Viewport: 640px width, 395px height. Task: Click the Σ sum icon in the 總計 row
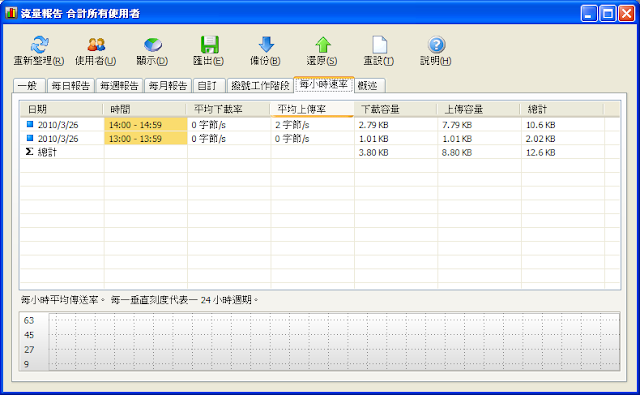coord(29,152)
